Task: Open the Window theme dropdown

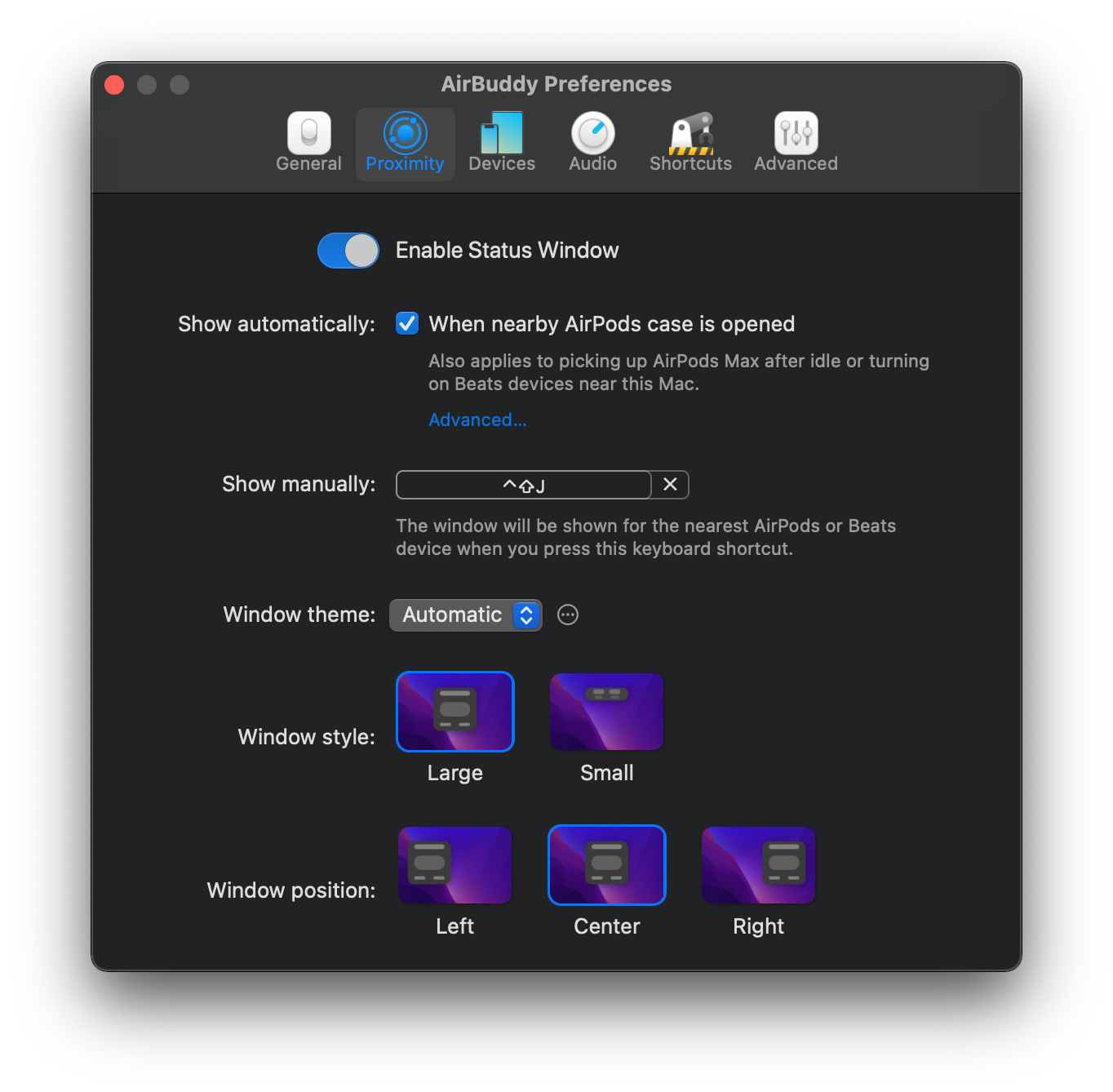Action: [x=465, y=615]
